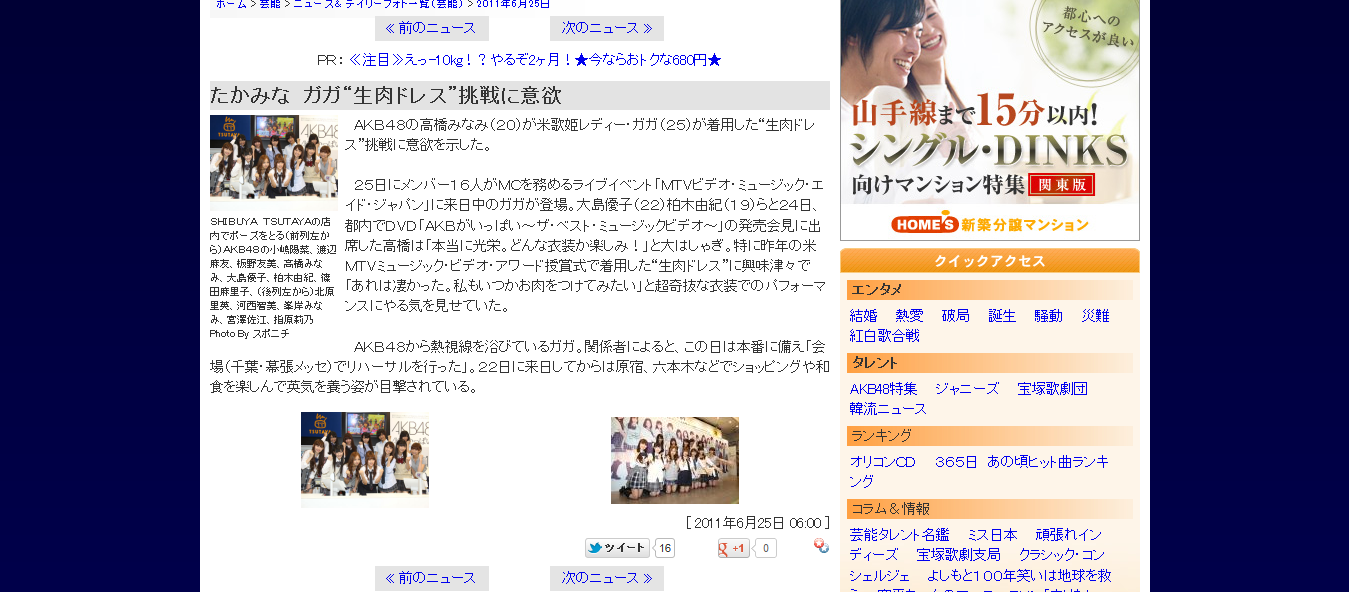Open the tweet count bubble showing 16
The image size is (1349, 592).
pyautogui.click(x=665, y=548)
